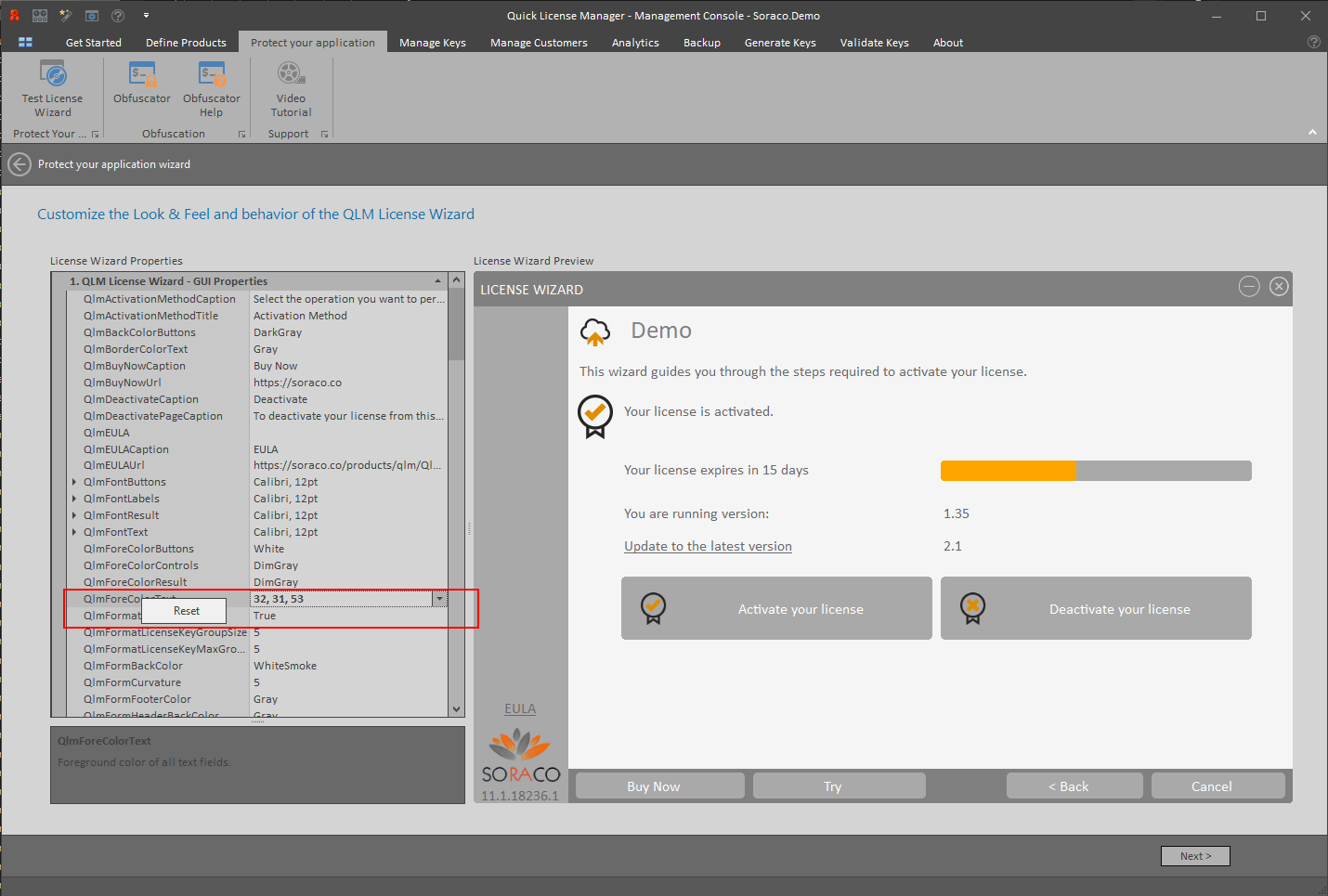Play the Video Tutorial
The height and width of the screenshot is (896, 1328).
point(291,89)
